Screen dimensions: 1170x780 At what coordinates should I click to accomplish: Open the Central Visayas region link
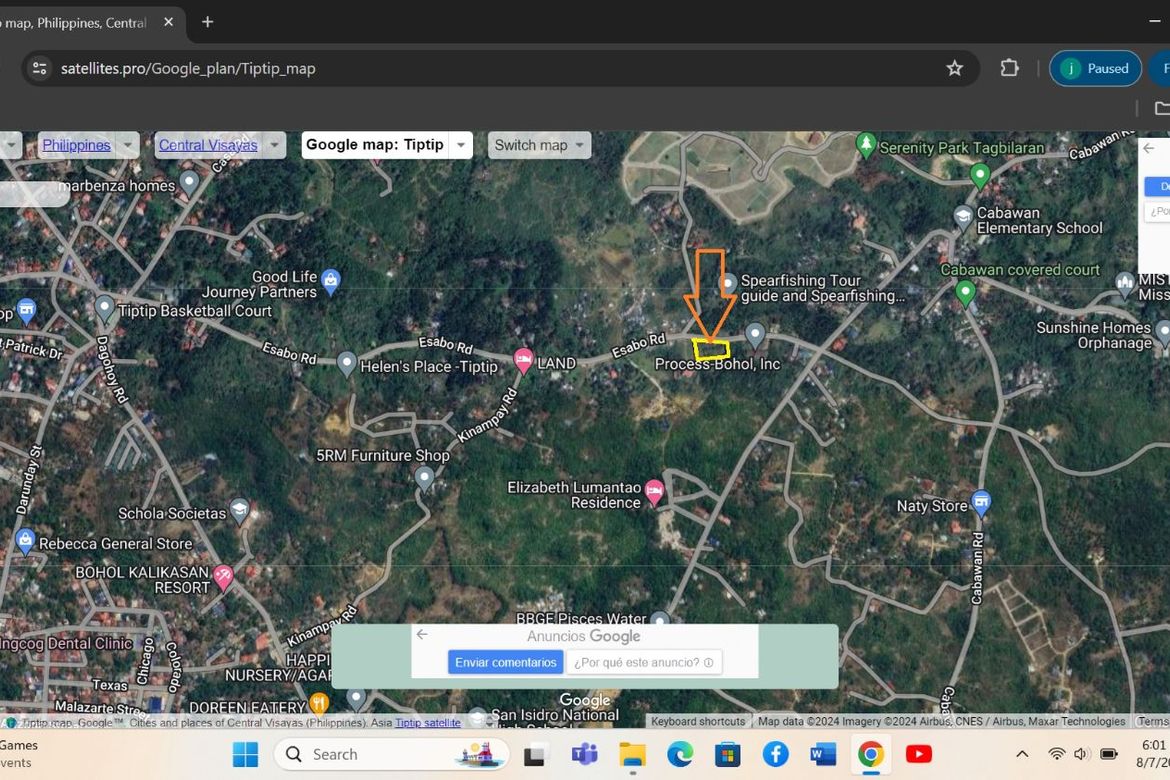pyautogui.click(x=208, y=145)
